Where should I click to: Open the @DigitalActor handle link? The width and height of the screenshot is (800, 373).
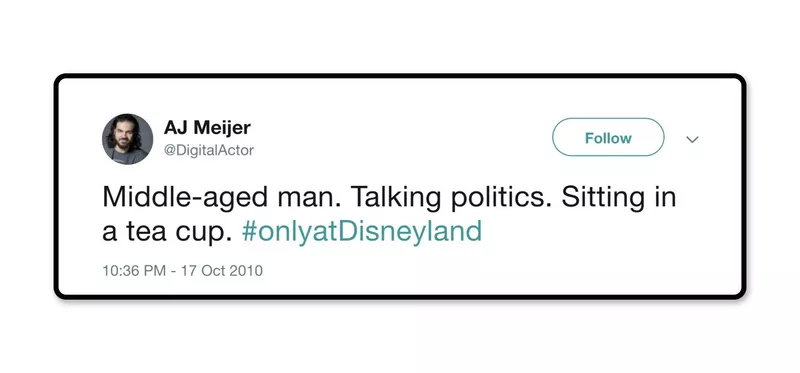[209, 151]
